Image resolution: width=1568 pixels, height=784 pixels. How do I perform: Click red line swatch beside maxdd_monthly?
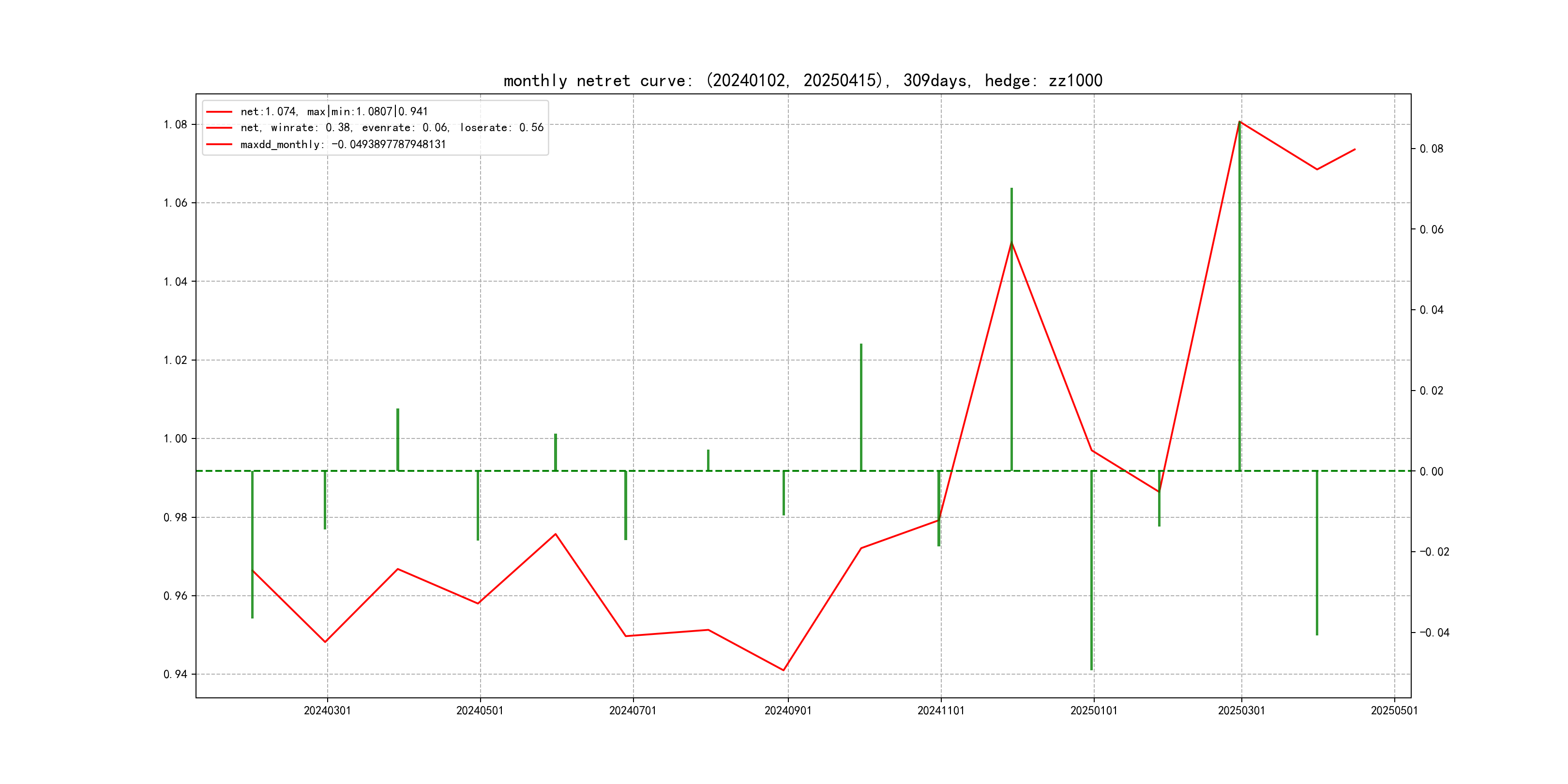(219, 145)
